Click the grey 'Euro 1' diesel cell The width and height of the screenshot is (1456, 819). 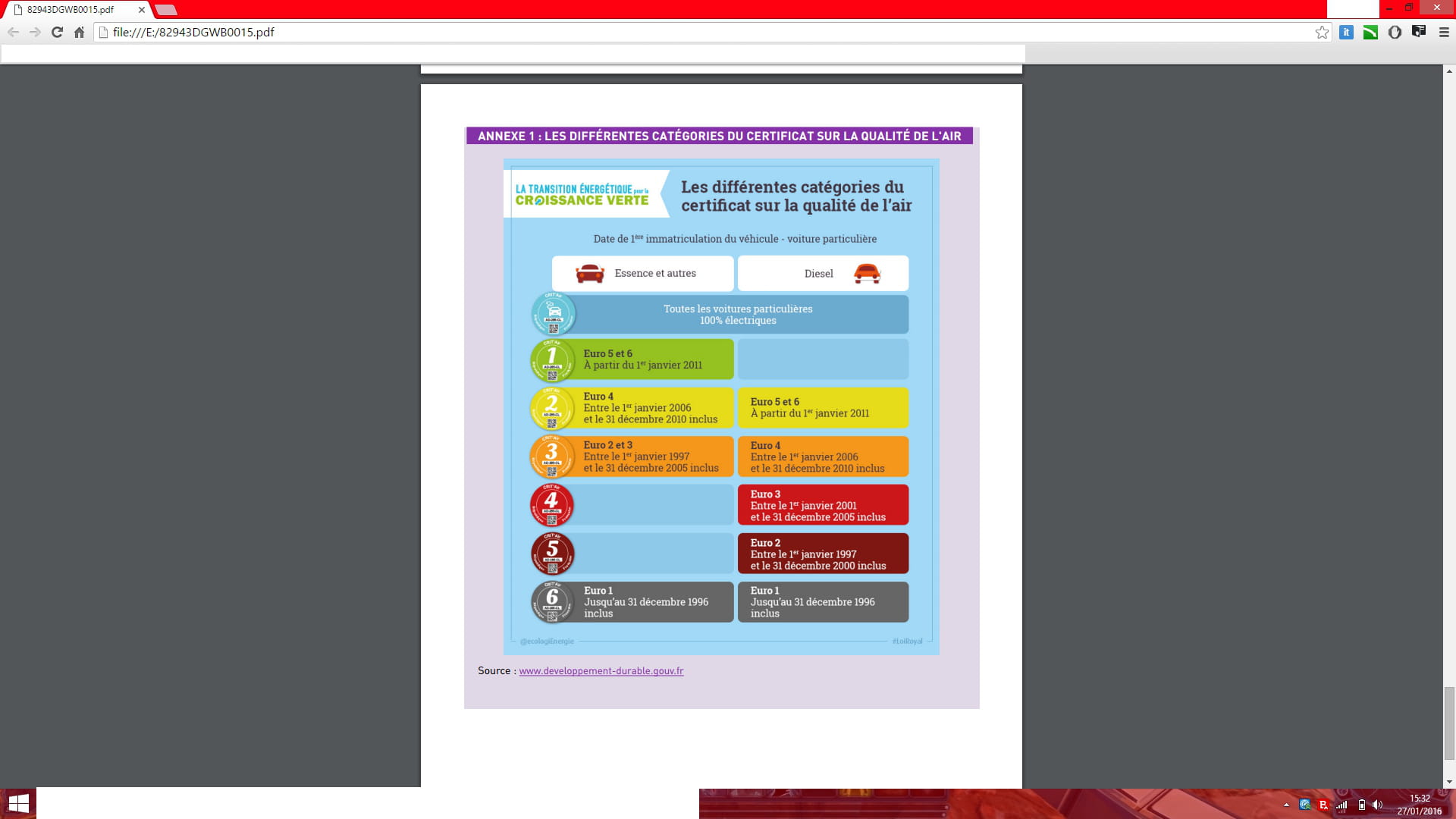coord(823,602)
